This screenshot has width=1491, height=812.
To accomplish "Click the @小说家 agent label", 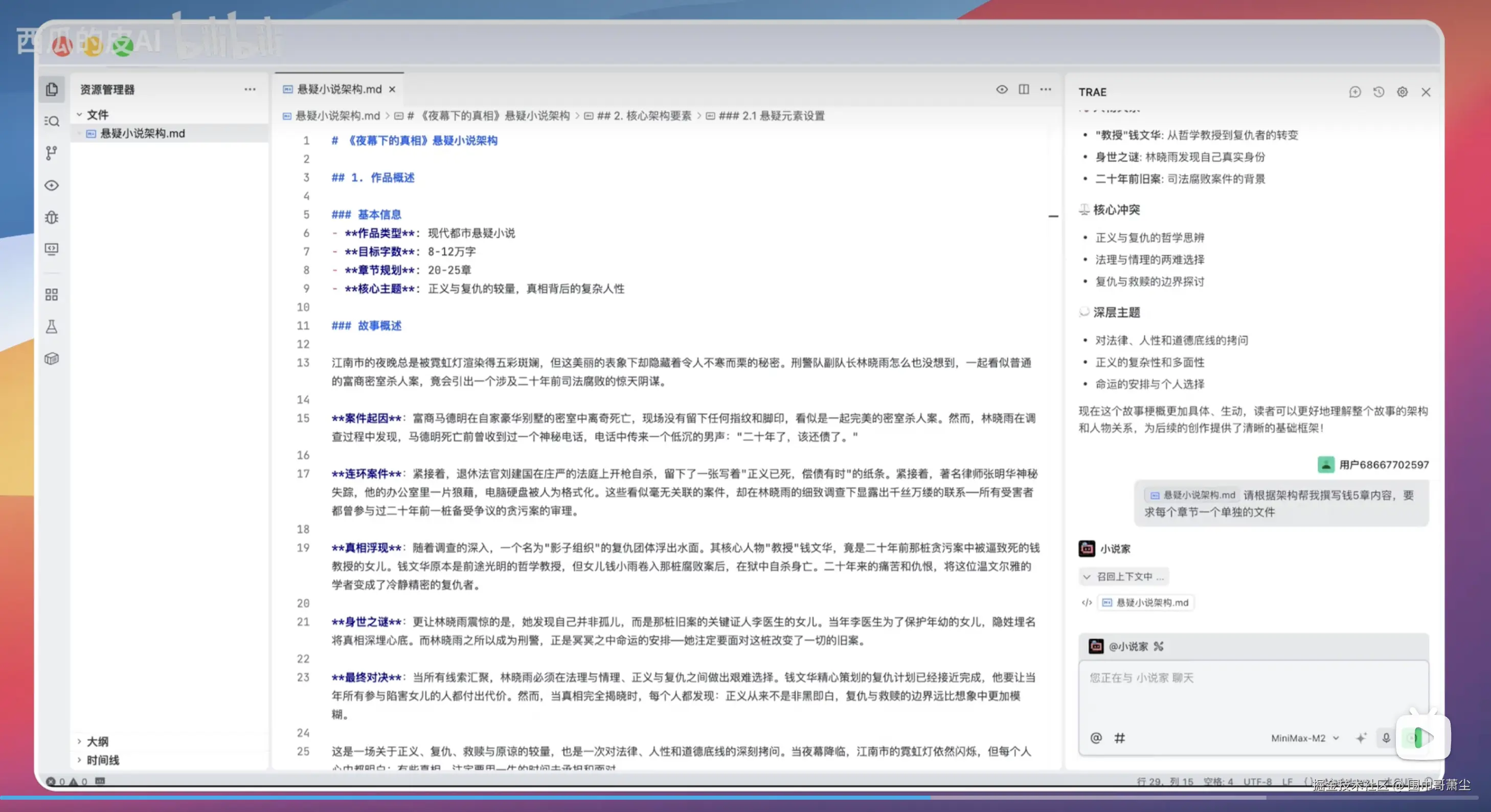I will click(1128, 646).
